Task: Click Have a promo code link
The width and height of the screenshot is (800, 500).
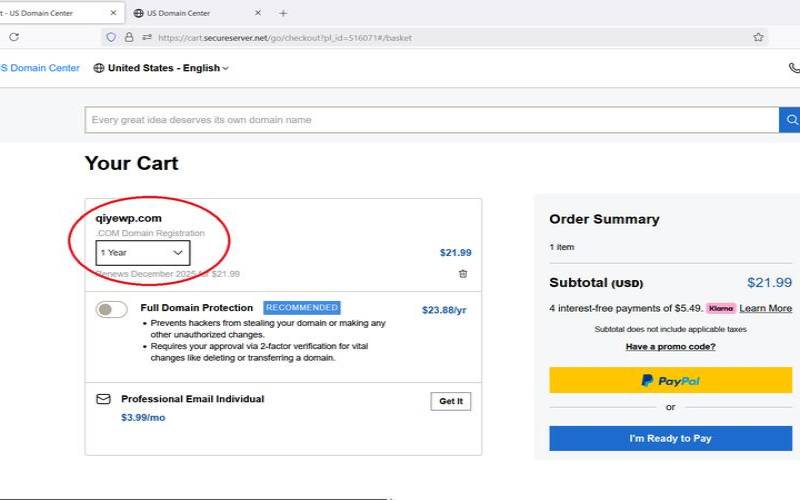Action: point(670,347)
